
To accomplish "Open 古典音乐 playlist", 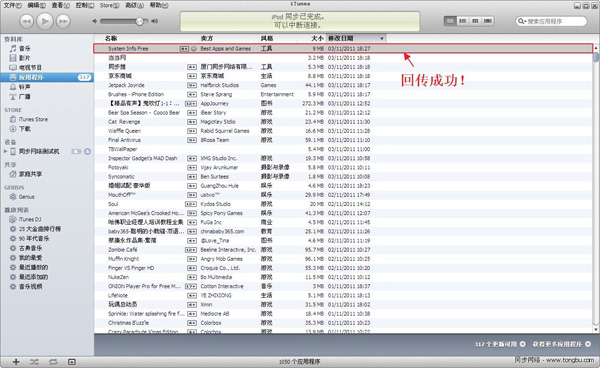I will (47, 248).
